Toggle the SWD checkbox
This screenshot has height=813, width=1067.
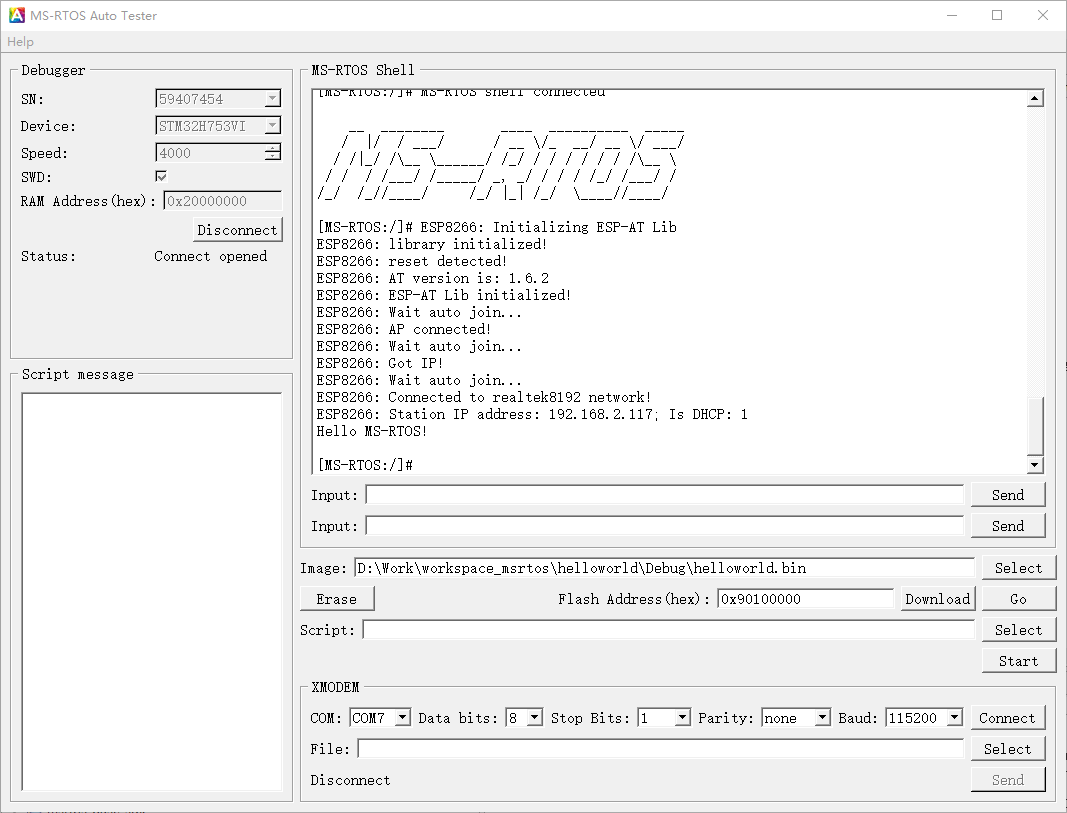tap(161, 176)
